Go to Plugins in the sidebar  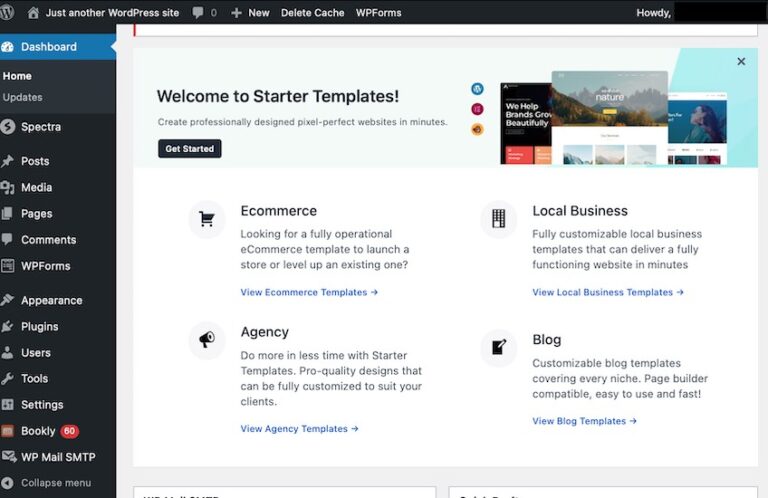coord(40,326)
